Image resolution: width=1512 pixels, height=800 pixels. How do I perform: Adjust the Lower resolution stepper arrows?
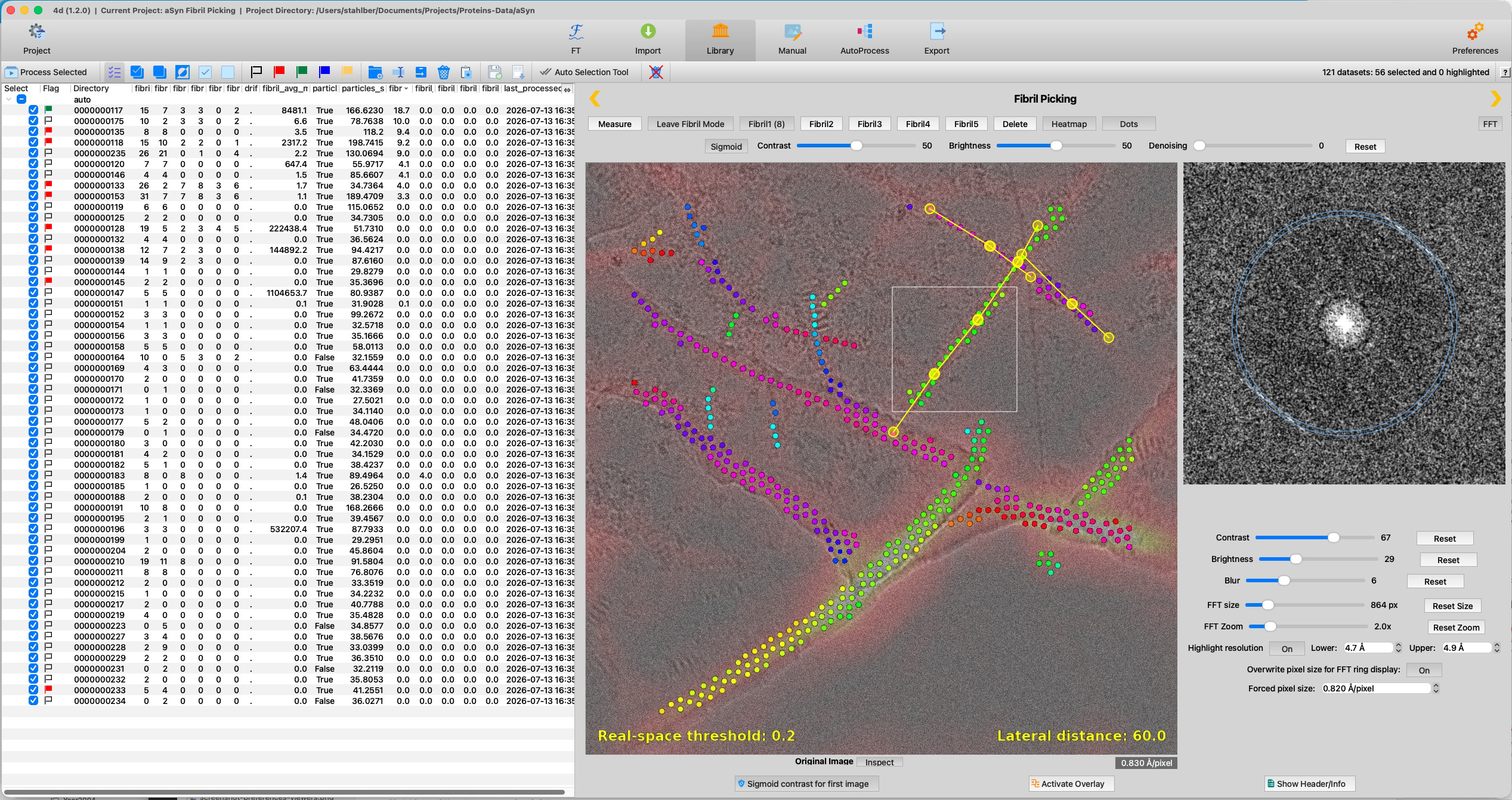coord(1398,648)
